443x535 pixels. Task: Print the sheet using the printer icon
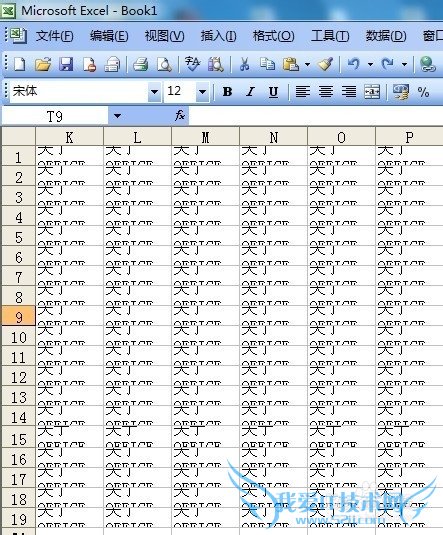click(x=140, y=64)
